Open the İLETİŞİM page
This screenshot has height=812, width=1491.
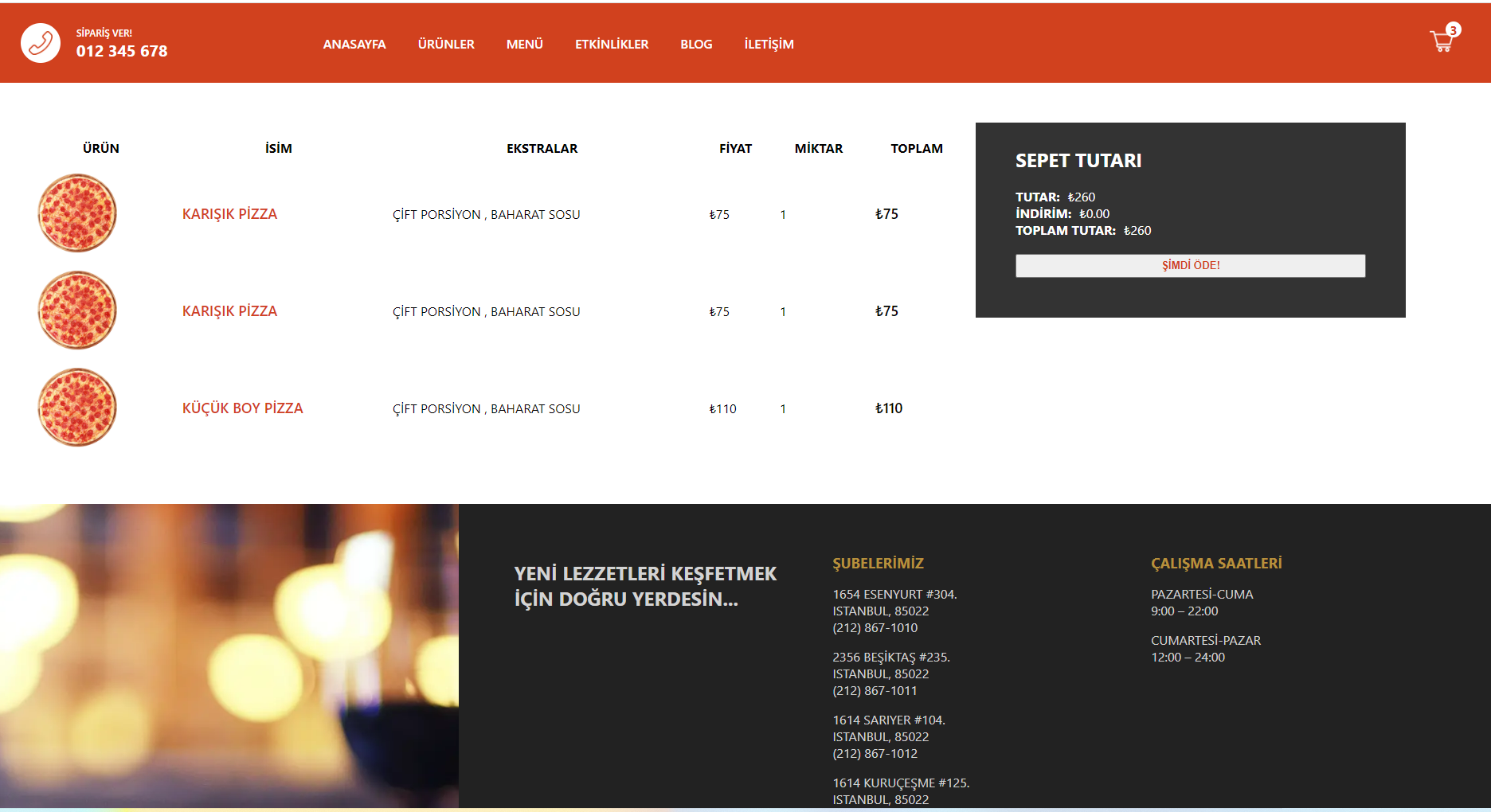point(769,45)
